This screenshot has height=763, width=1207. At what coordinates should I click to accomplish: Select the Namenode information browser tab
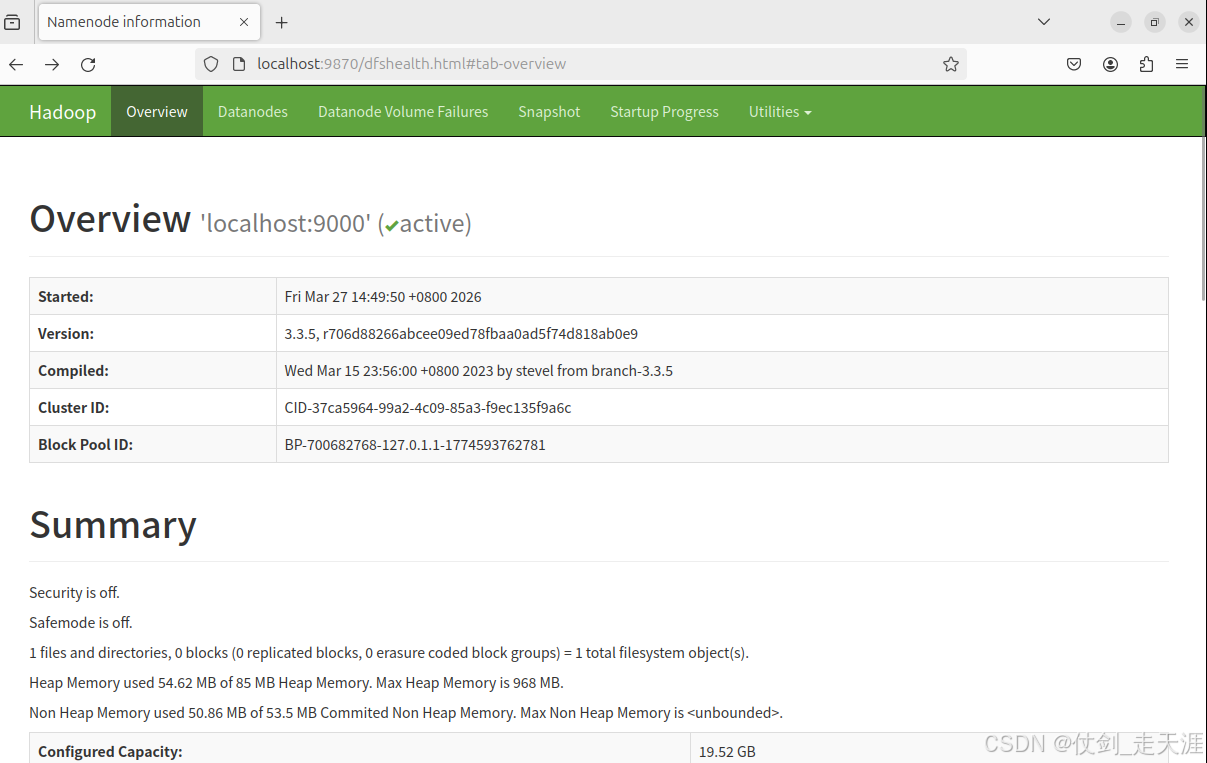click(x=150, y=22)
